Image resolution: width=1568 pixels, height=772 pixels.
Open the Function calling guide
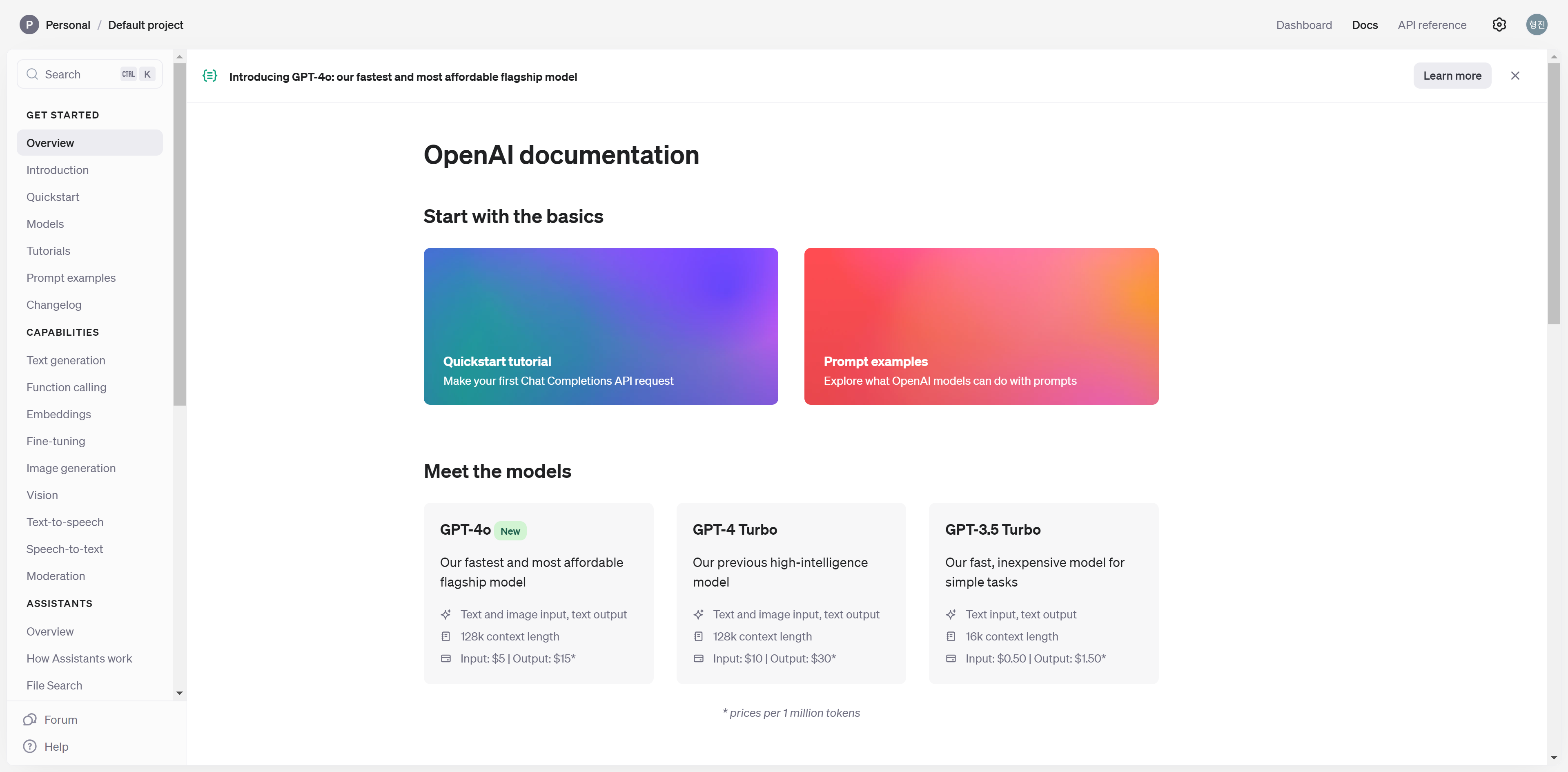66,387
